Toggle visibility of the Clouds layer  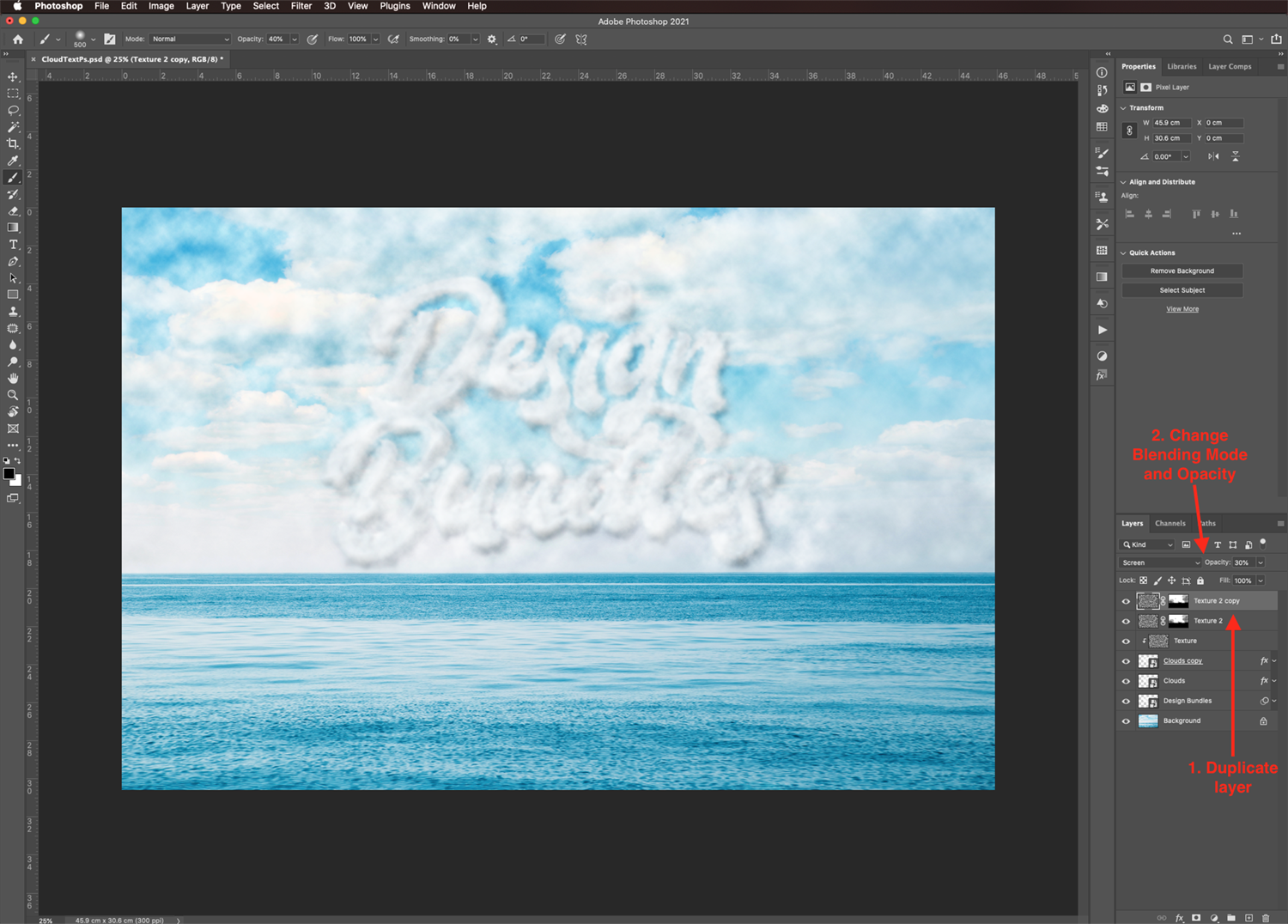(1126, 681)
